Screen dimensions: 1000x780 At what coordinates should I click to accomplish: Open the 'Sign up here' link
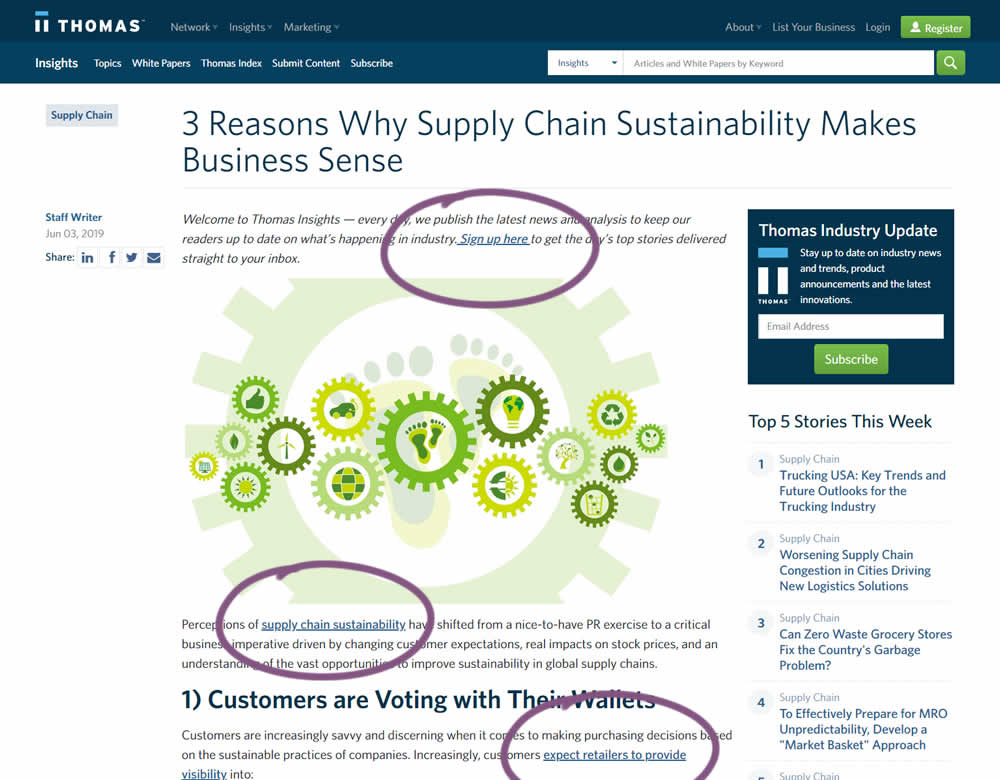[x=494, y=239]
